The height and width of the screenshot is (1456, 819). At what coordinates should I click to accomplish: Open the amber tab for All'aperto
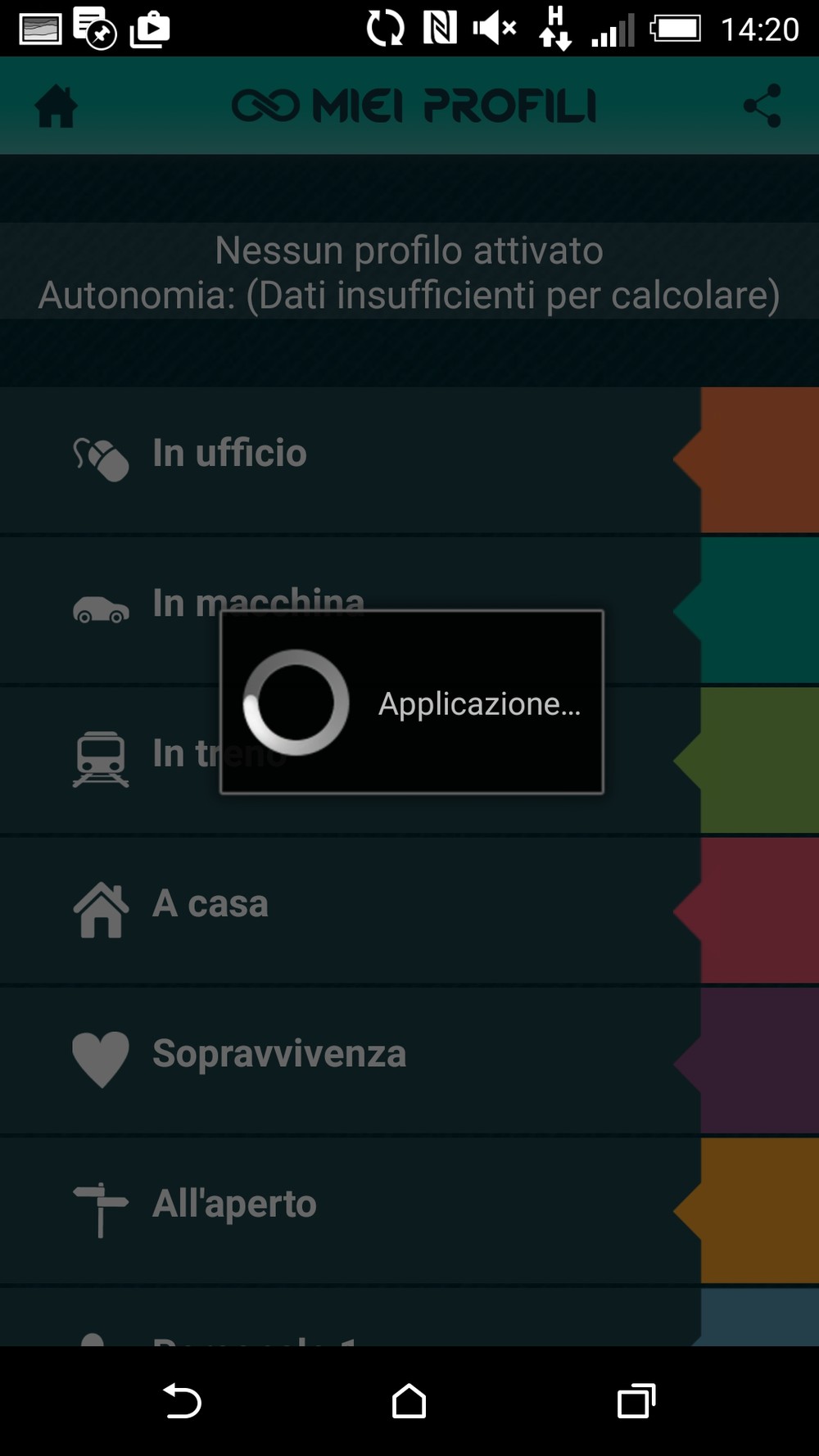(x=746, y=1210)
